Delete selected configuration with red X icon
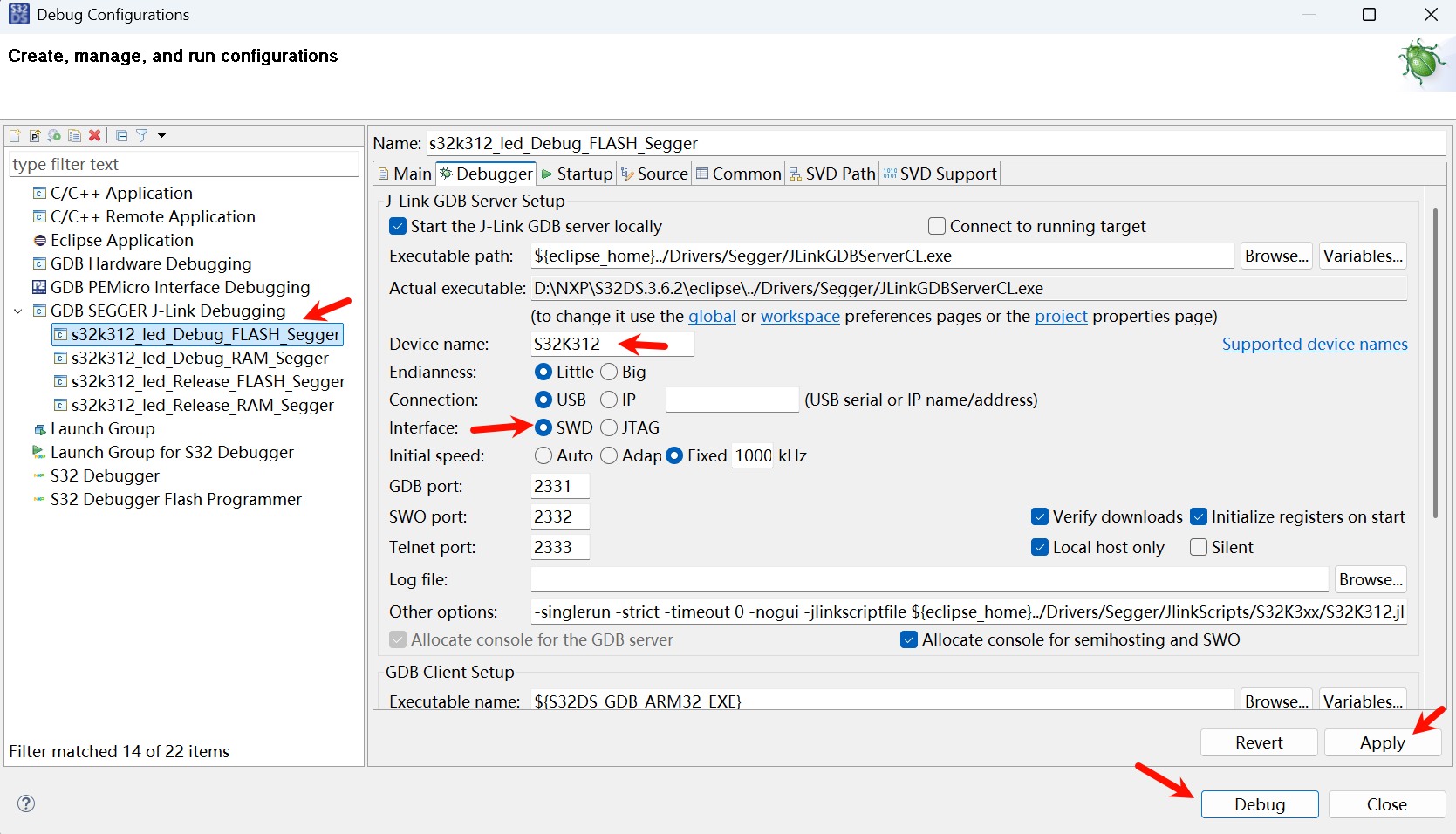 pyautogui.click(x=95, y=135)
